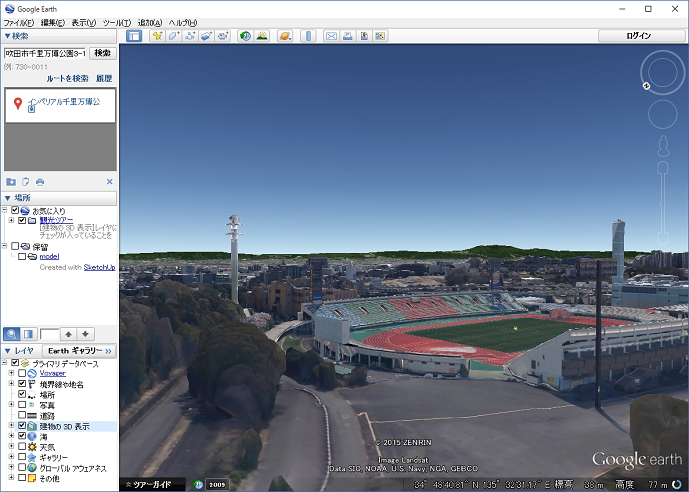Expand the 境界線や地名 layer tree

[x=11, y=384]
